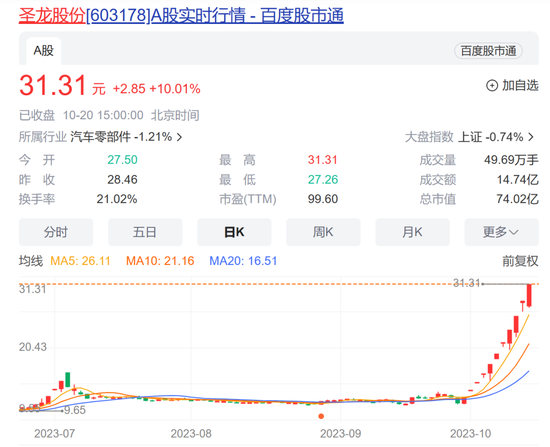Click the latest red candlestick at 31.31
This screenshot has height=447, width=550.
529,295
